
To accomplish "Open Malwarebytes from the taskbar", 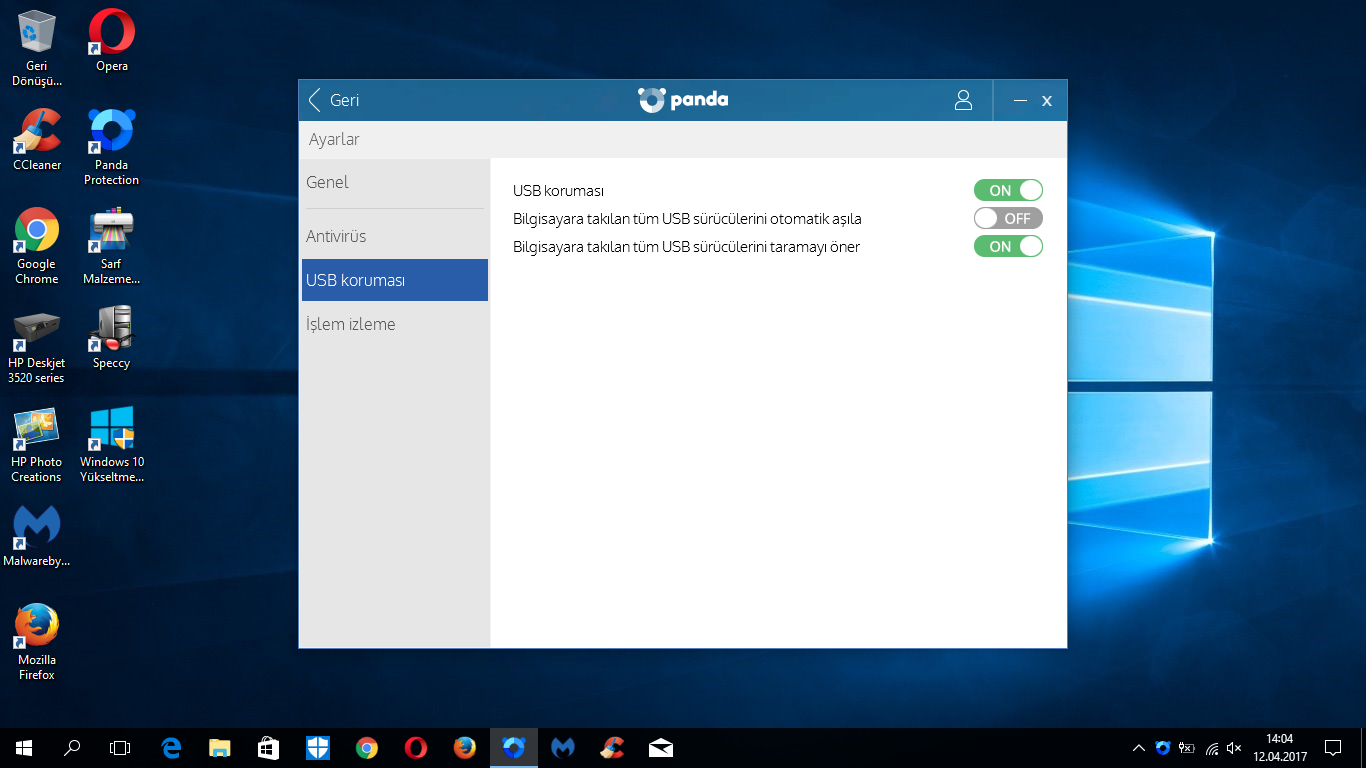I will click(563, 748).
